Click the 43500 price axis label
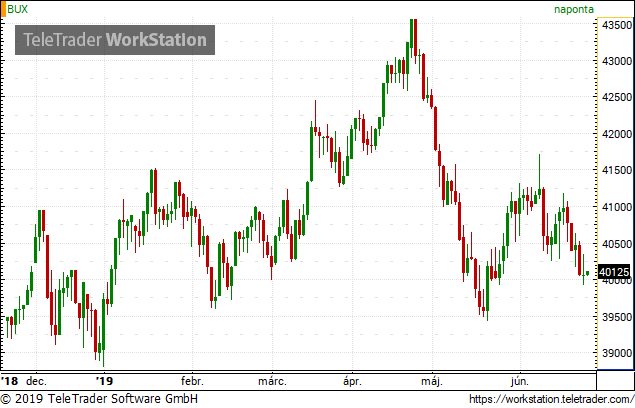635x408 pixels. coord(617,25)
